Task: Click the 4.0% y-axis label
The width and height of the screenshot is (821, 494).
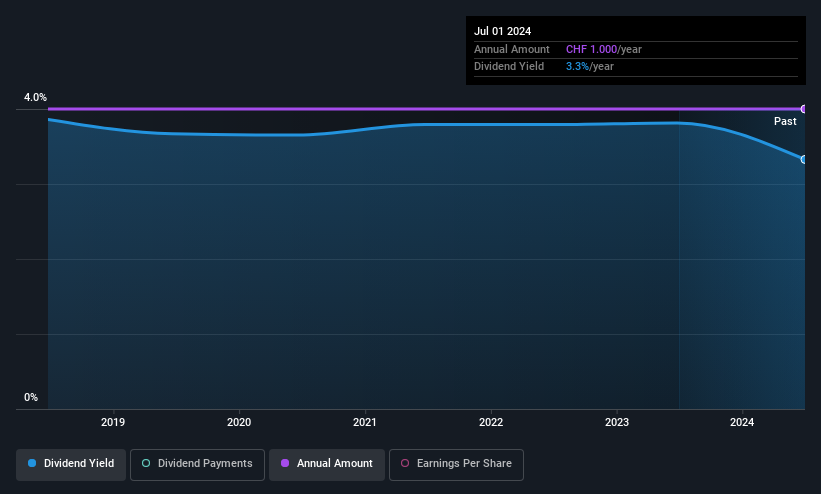Action: click(x=35, y=97)
